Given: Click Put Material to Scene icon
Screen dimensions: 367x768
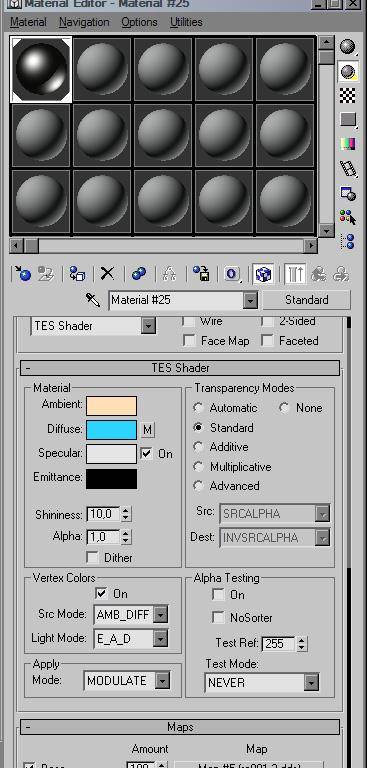Looking at the screenshot, I should 47,274.
